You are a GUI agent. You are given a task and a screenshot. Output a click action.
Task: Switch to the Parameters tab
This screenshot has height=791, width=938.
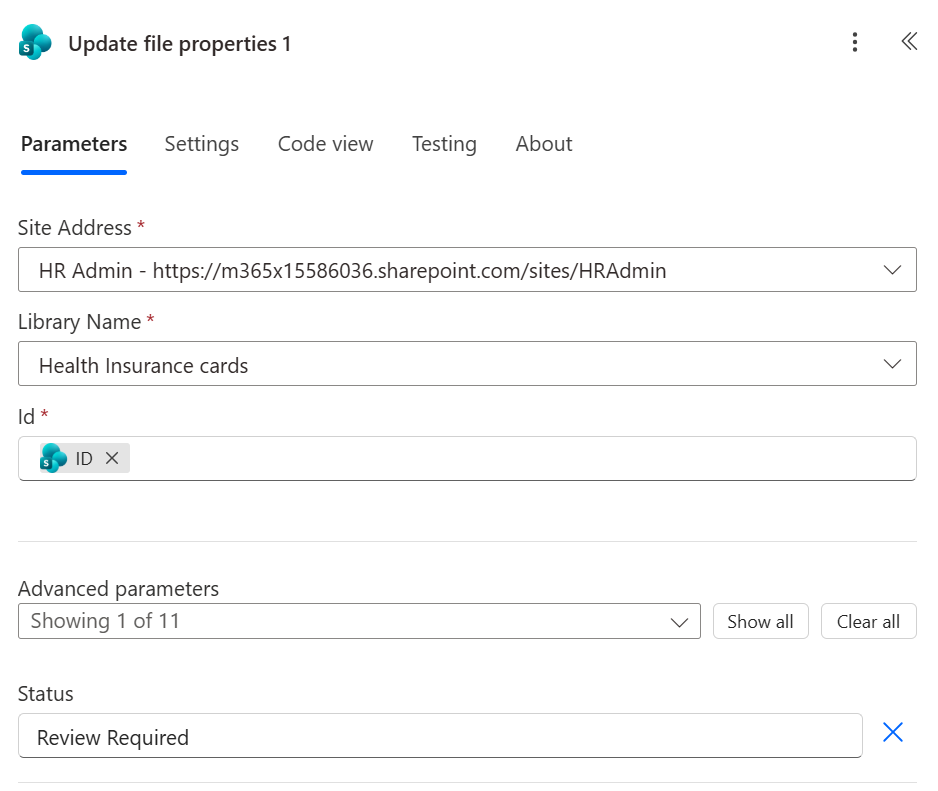coord(74,144)
